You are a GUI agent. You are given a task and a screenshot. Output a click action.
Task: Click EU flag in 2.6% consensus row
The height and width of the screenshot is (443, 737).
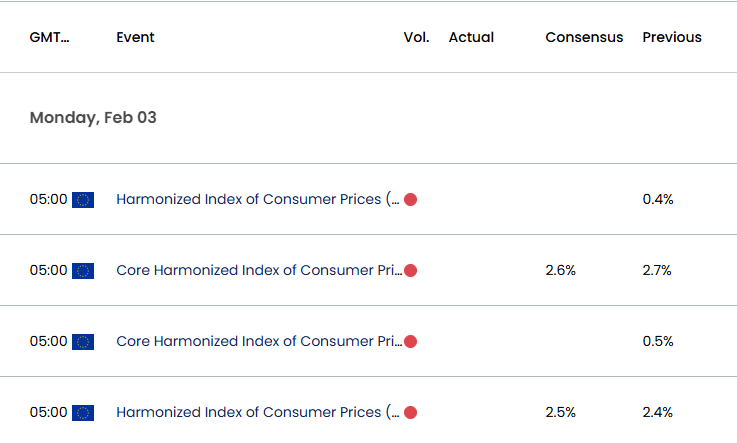[83, 271]
